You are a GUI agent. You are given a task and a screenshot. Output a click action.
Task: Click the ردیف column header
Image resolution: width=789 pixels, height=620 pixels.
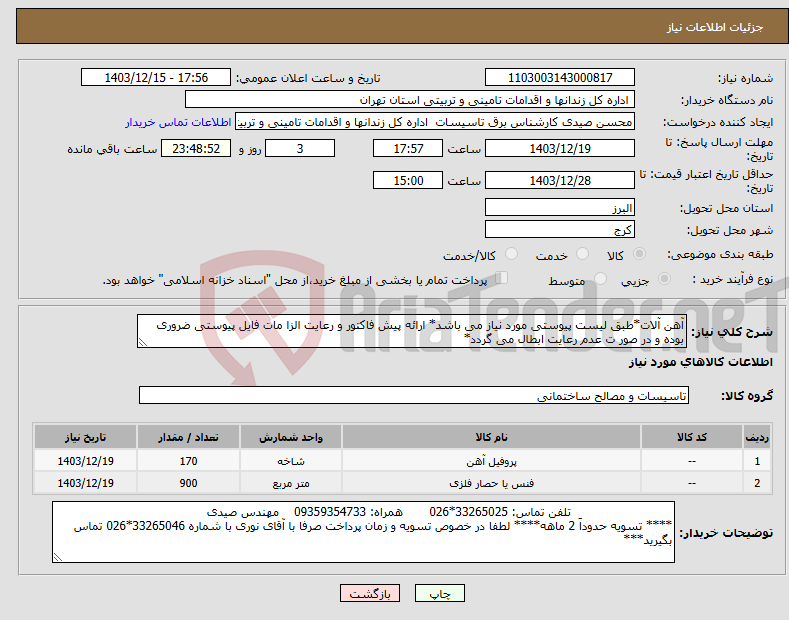(757, 437)
